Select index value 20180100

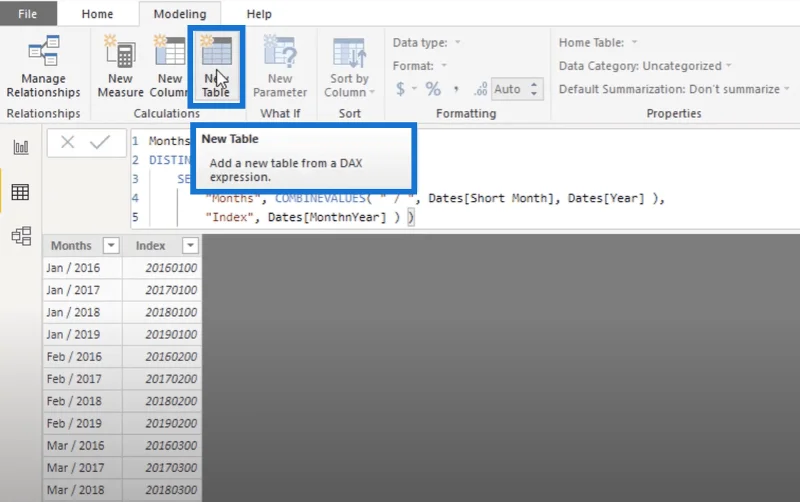pos(162,312)
